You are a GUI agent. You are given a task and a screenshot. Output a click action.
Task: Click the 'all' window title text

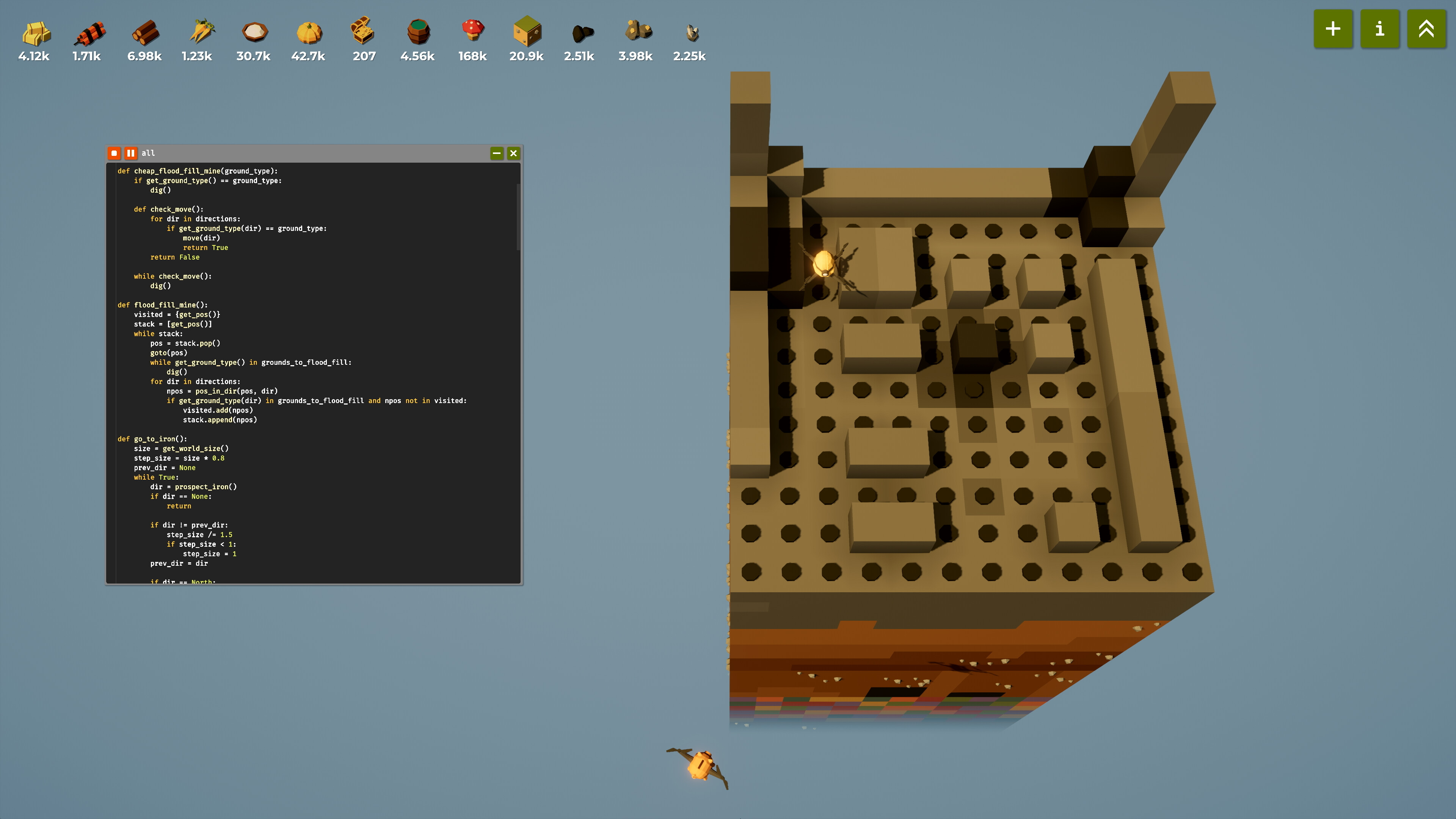click(148, 153)
